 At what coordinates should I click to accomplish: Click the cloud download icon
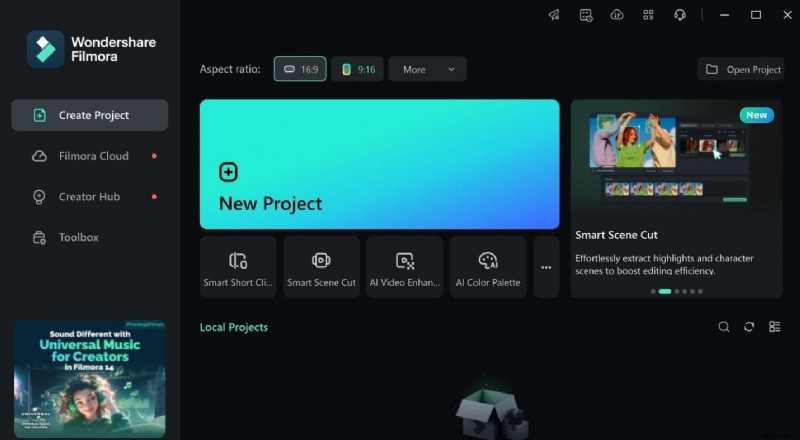coord(617,15)
